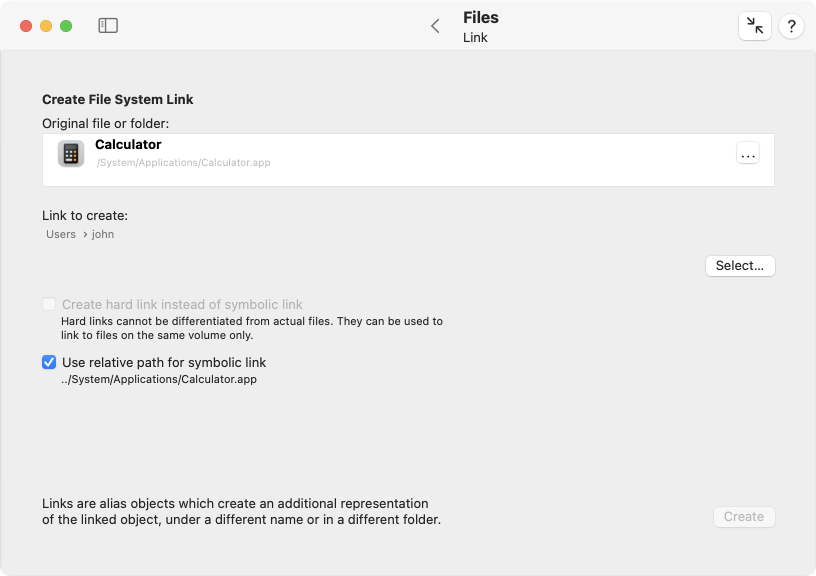This screenshot has height=576, width=816.
Task: Open help with the question mark button
Action: click(x=791, y=26)
